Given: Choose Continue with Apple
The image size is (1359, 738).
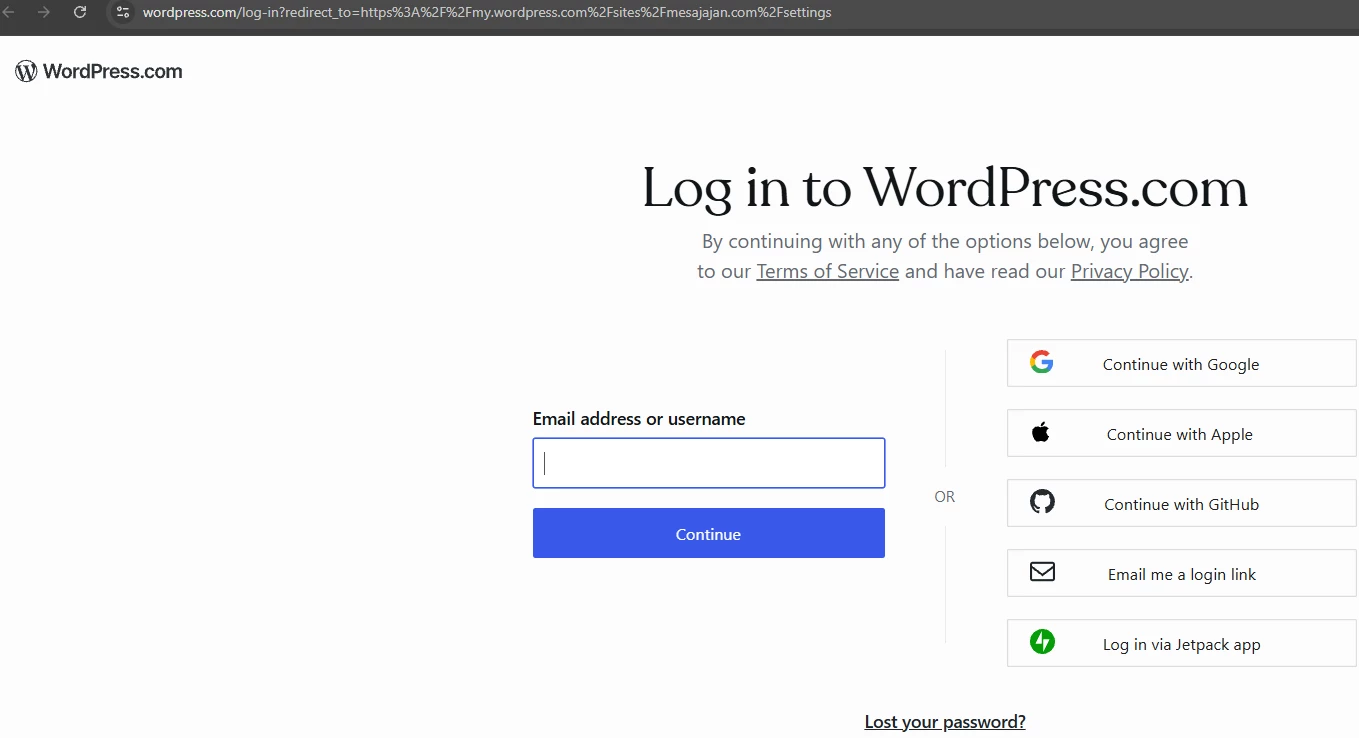Looking at the screenshot, I should pos(1181,433).
